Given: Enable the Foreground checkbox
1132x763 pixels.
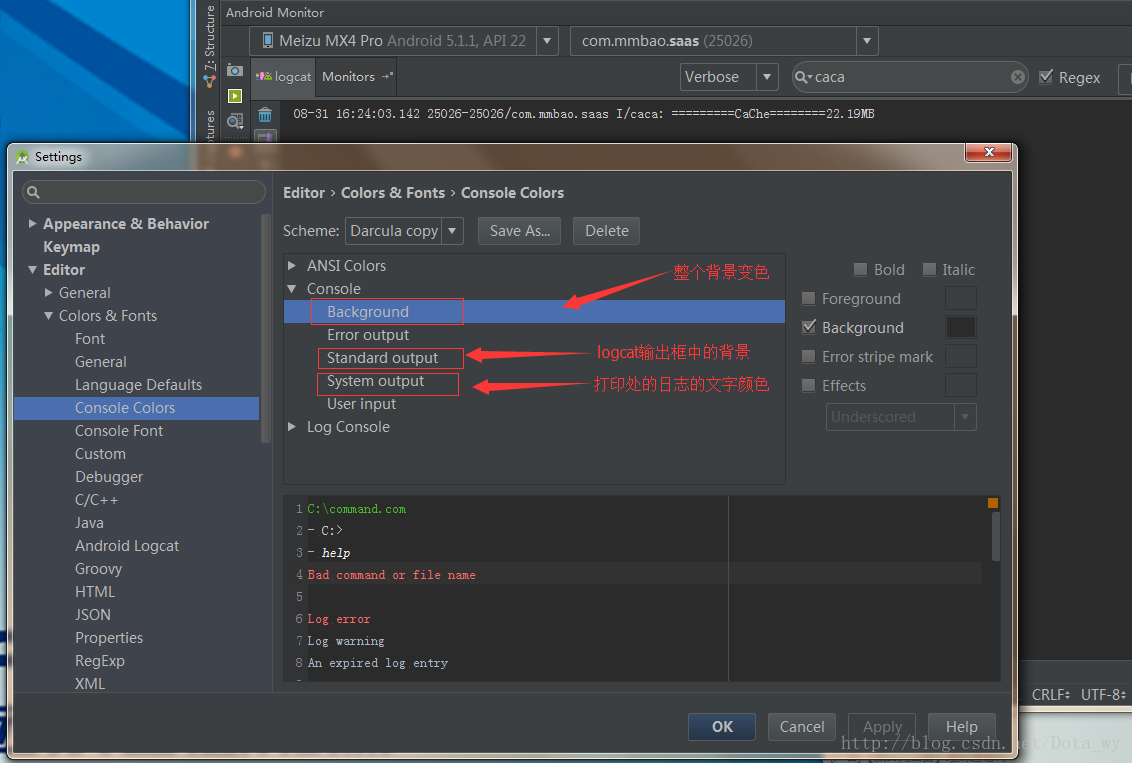Looking at the screenshot, I should point(809,298).
